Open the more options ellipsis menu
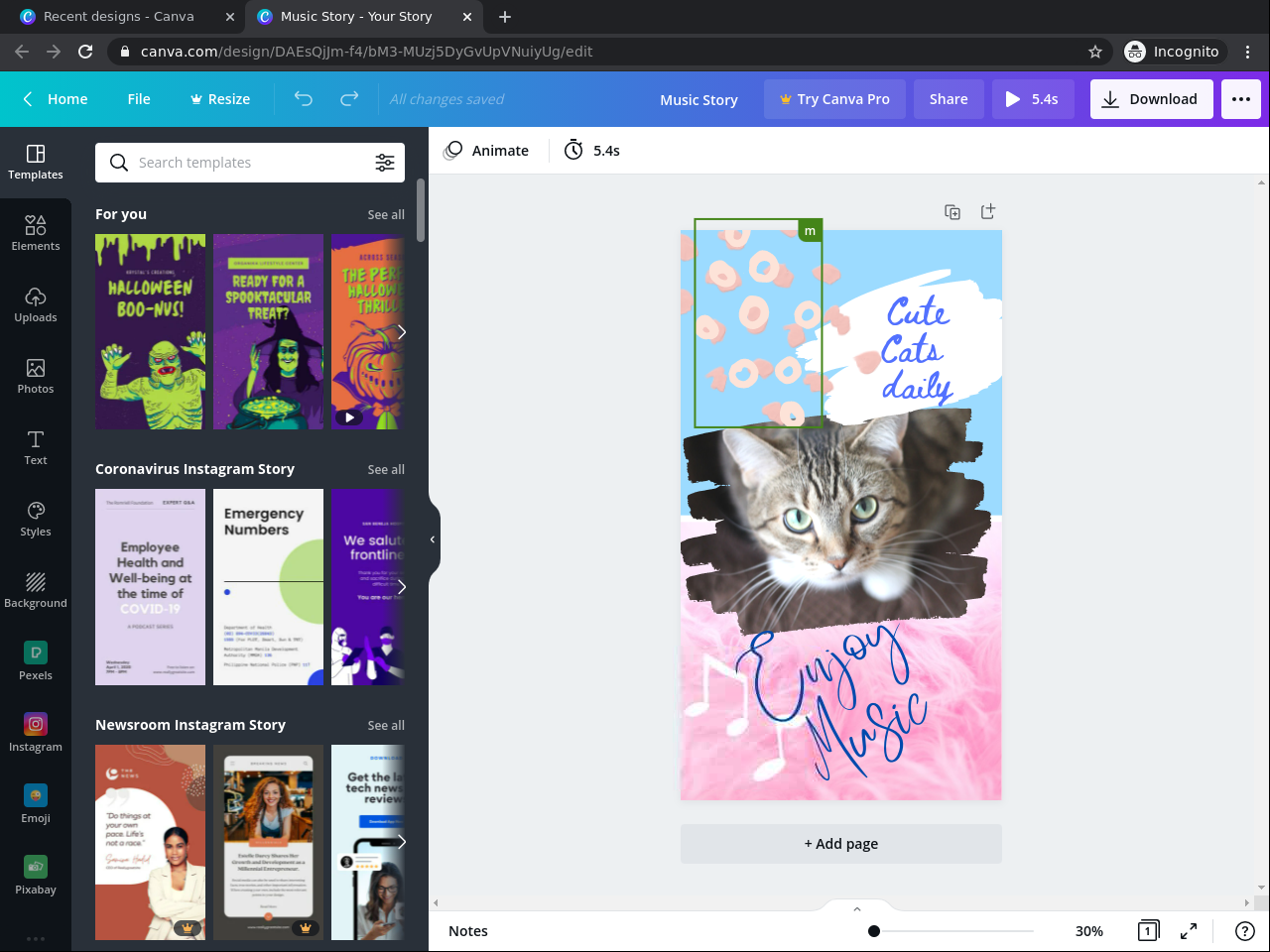The width and height of the screenshot is (1270, 952). pos(1241,99)
